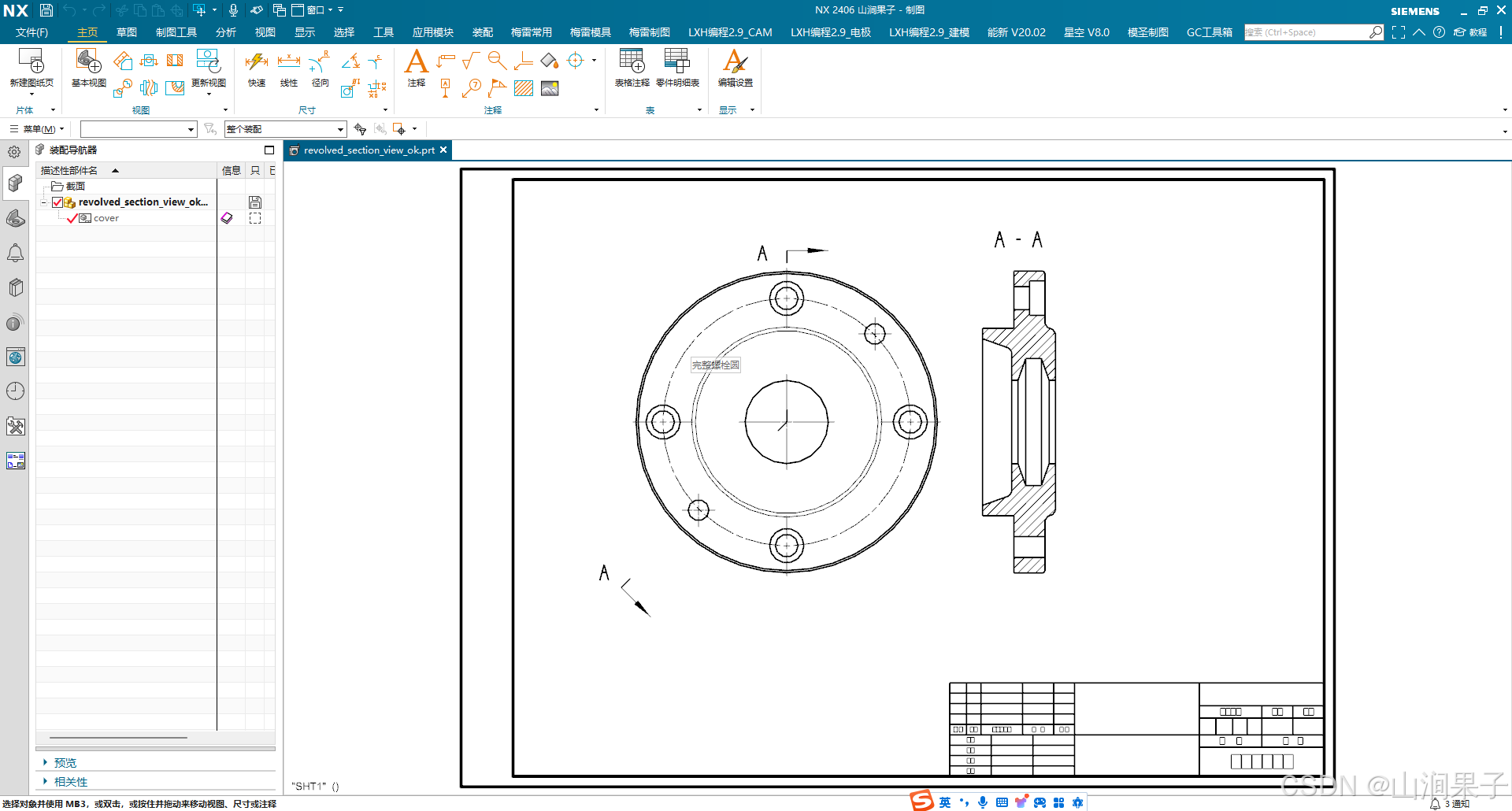Click the detail view icon in 视图 group

pos(122,88)
